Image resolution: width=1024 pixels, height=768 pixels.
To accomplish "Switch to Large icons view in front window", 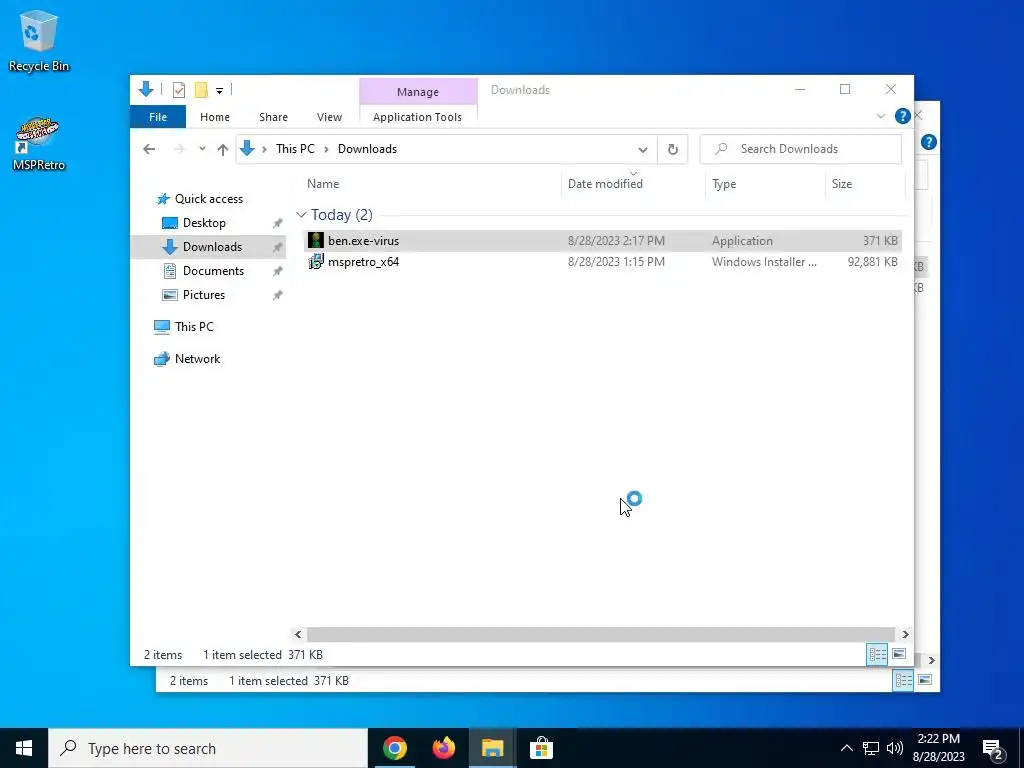I will click(x=899, y=654).
